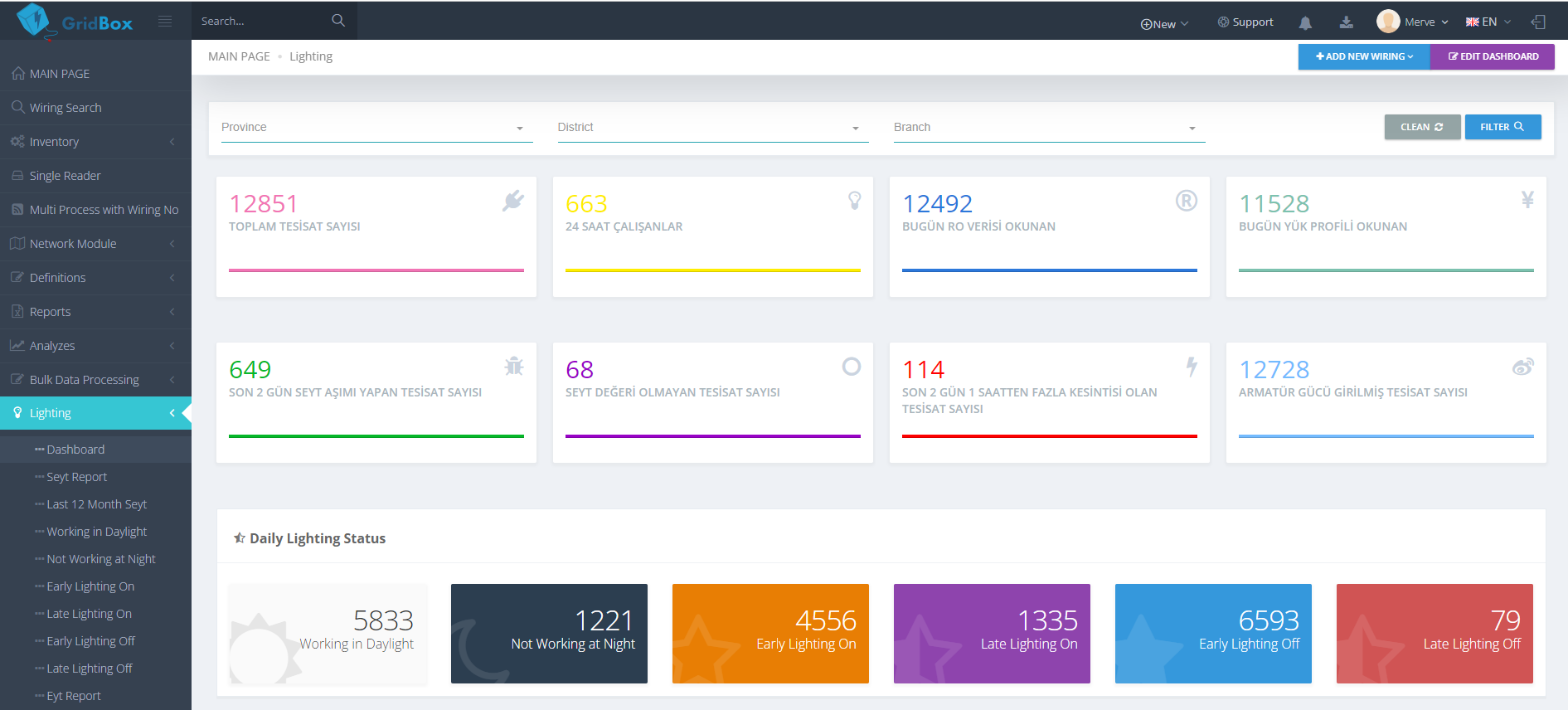This screenshot has height=710, width=1568.
Task: Click the GridBox logo icon
Action: 36,21
